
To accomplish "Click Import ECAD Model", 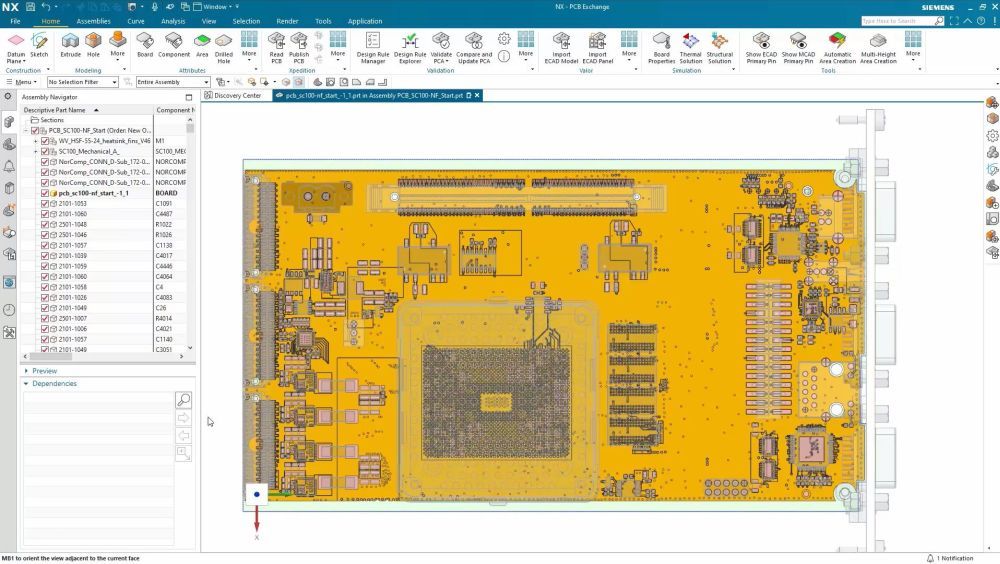I will [561, 48].
